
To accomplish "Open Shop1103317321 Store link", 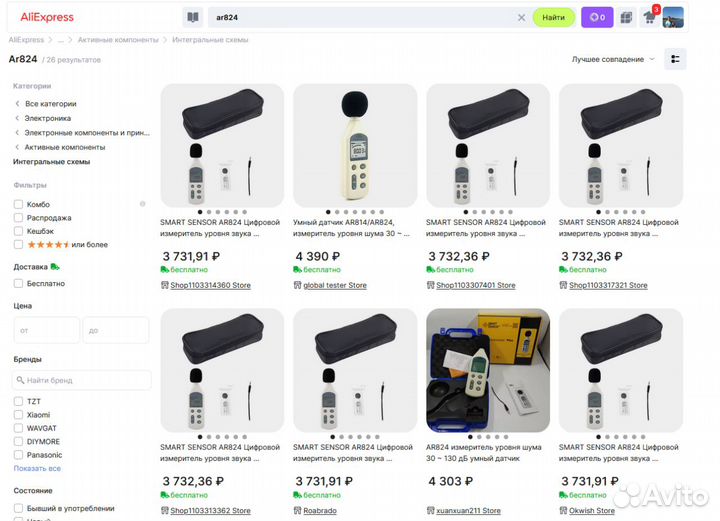I will [608, 286].
